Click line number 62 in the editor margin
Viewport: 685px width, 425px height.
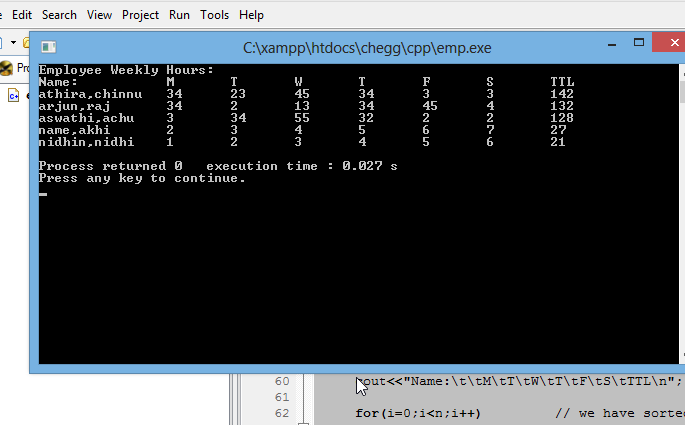[282, 413]
